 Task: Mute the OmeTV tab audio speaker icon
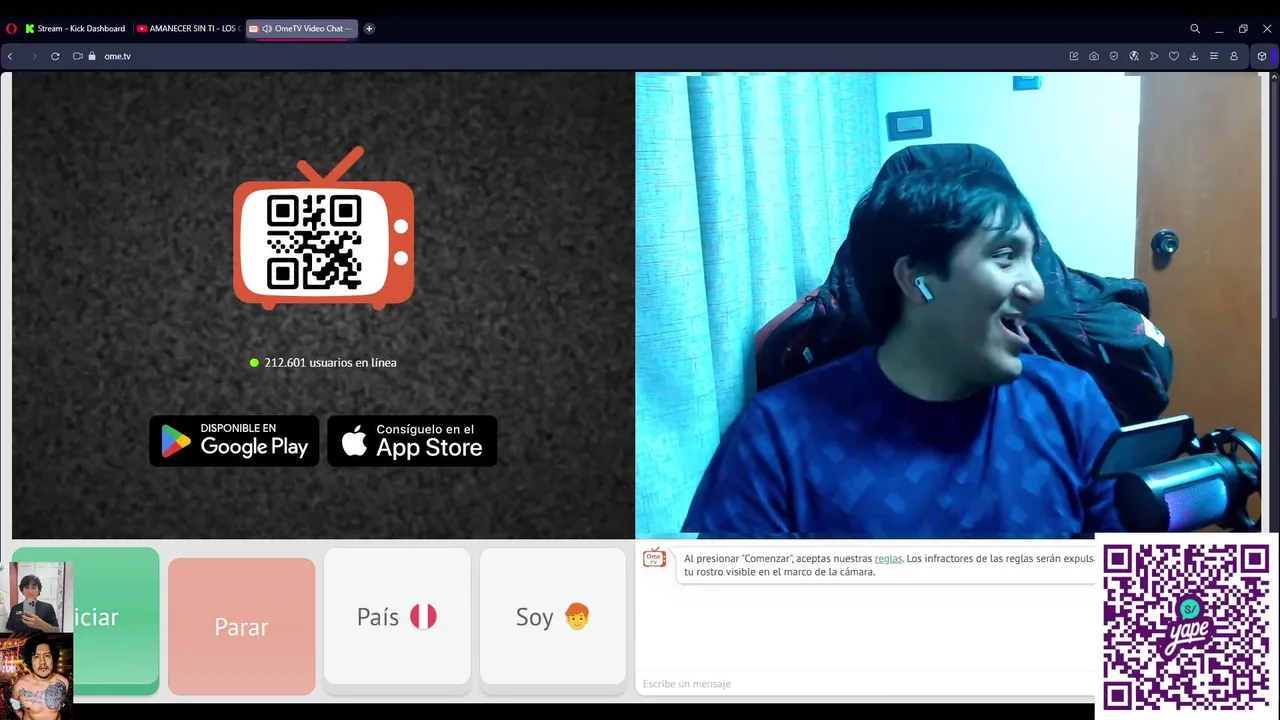tap(267, 29)
